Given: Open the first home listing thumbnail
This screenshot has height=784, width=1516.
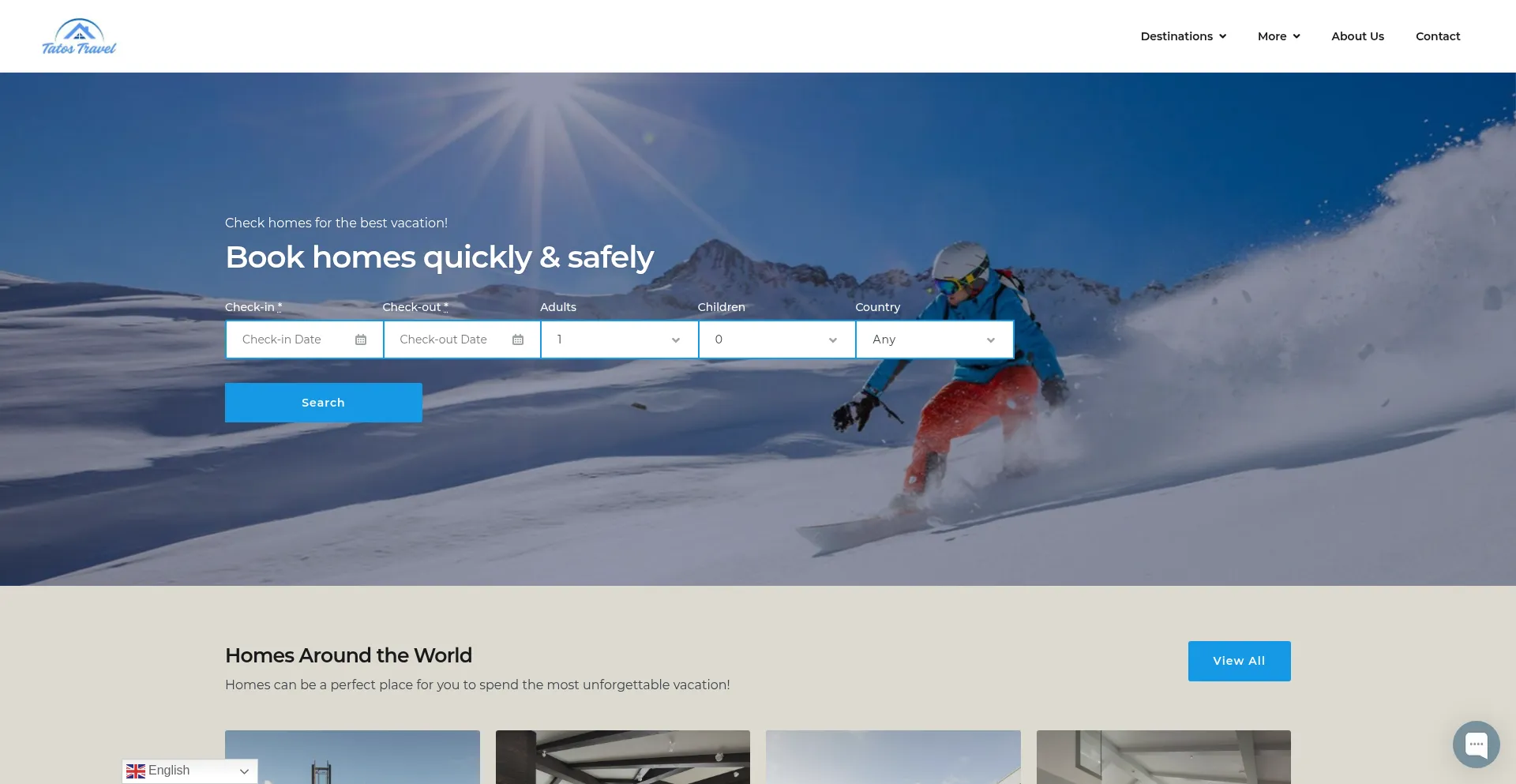Looking at the screenshot, I should 352,757.
